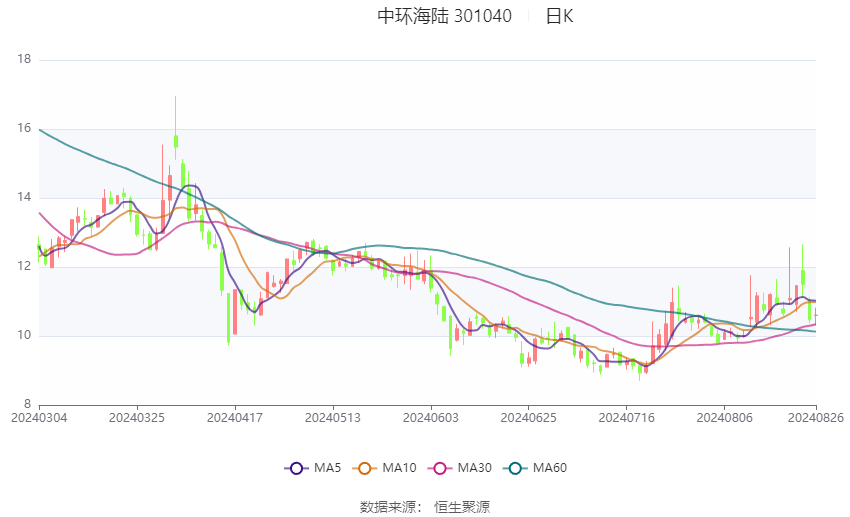Click the 20240417 date axis label

tap(235, 418)
